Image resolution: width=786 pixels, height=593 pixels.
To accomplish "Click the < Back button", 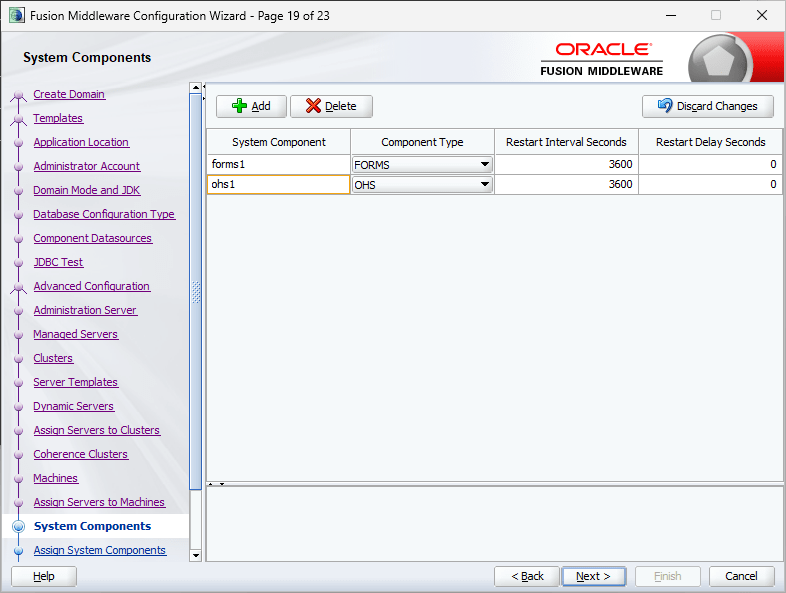I will tap(527, 576).
